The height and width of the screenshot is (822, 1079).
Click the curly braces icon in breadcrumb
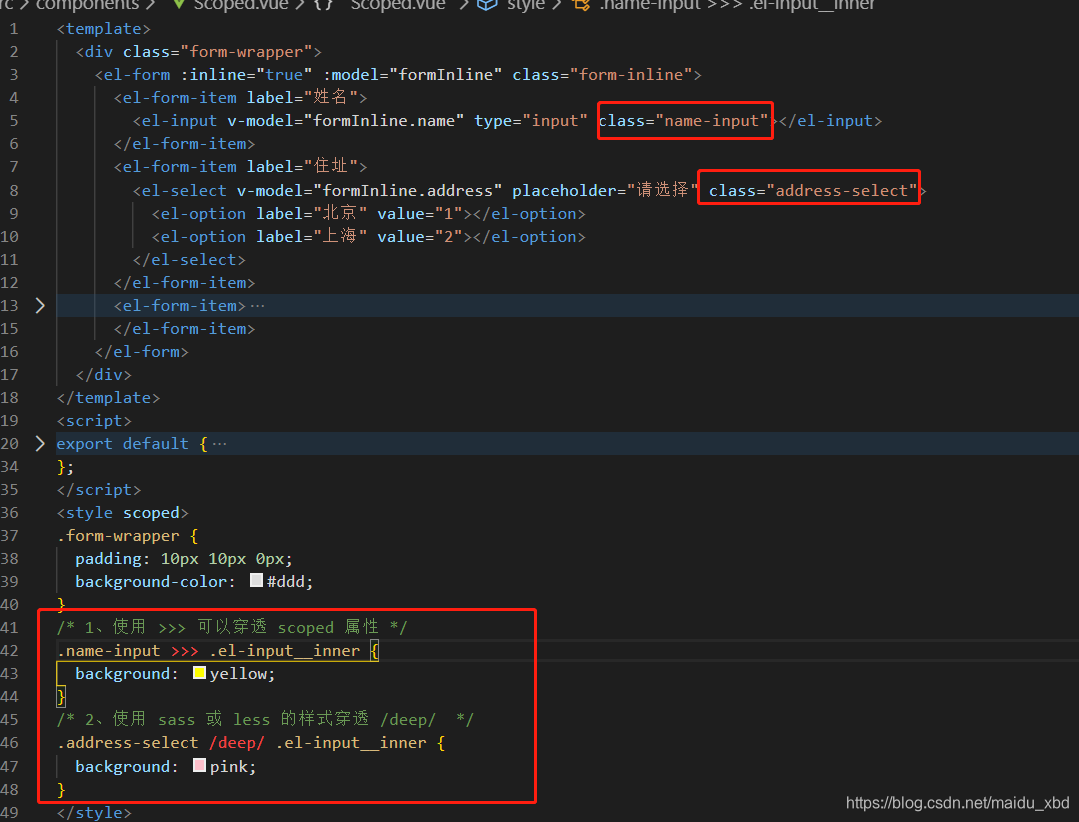pos(323,5)
